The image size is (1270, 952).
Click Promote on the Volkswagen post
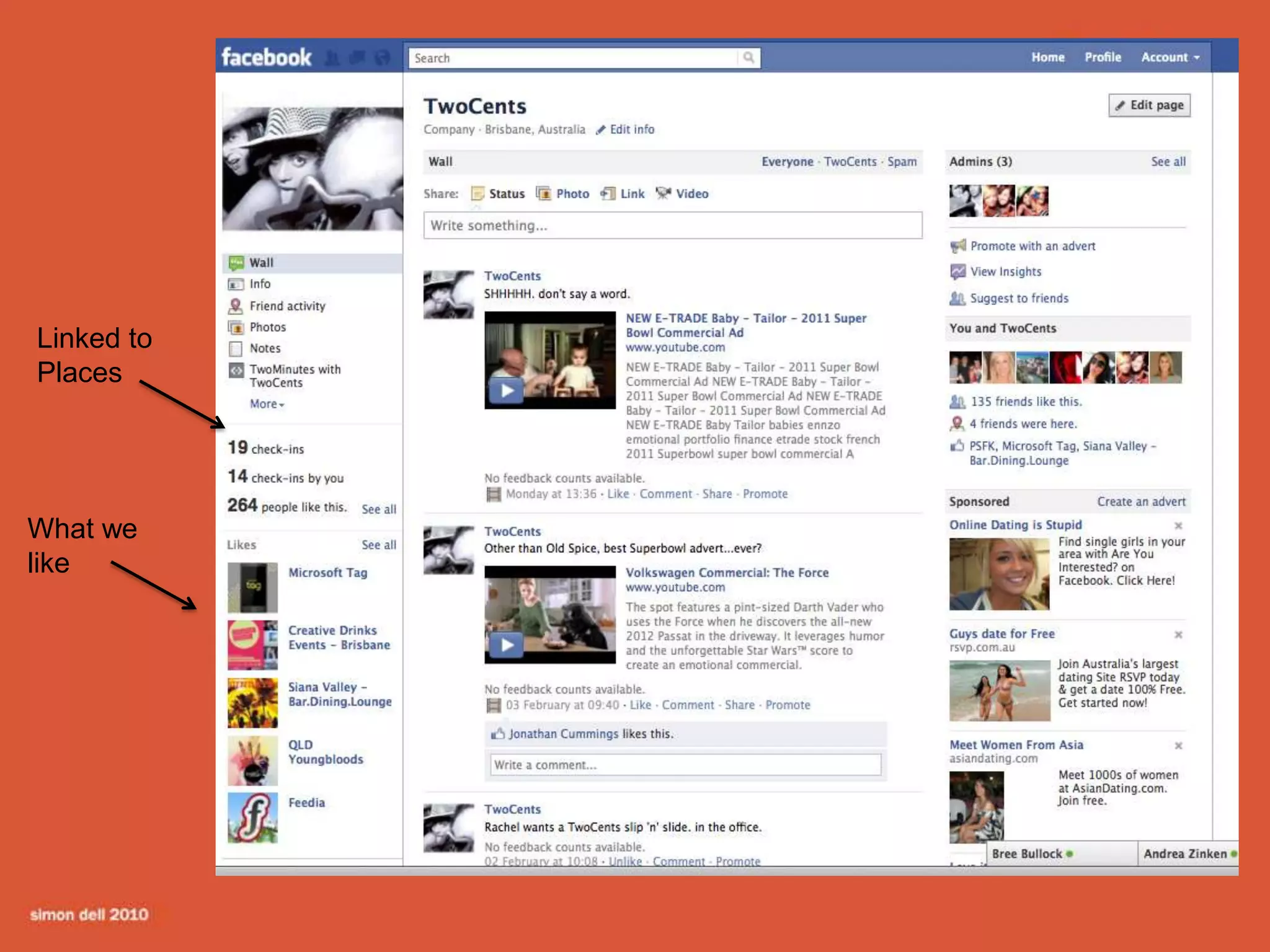click(x=788, y=705)
